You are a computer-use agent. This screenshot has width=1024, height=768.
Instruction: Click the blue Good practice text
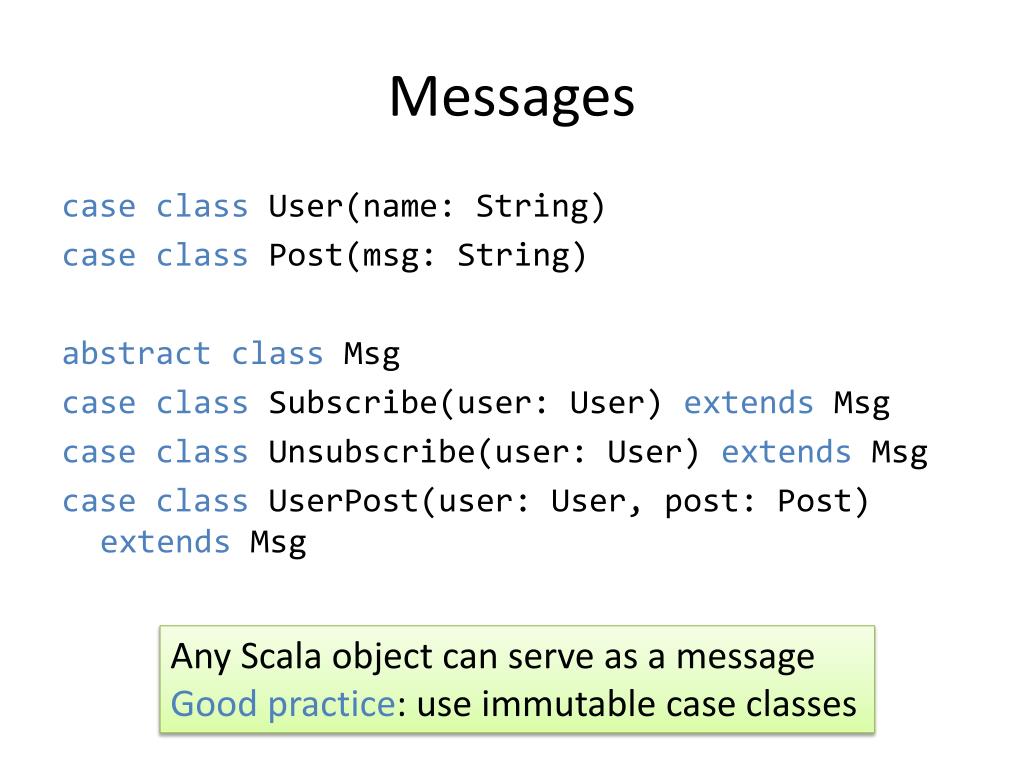click(x=283, y=705)
